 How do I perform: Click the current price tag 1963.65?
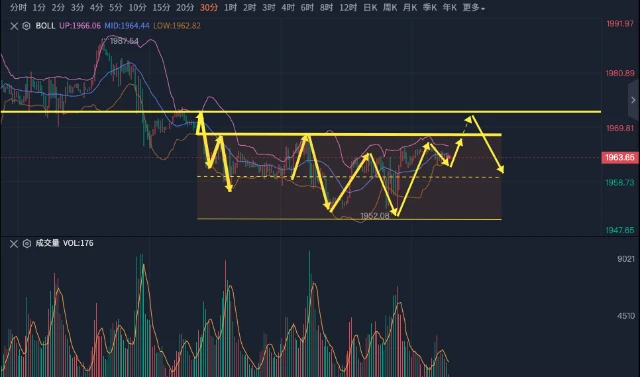click(620, 157)
